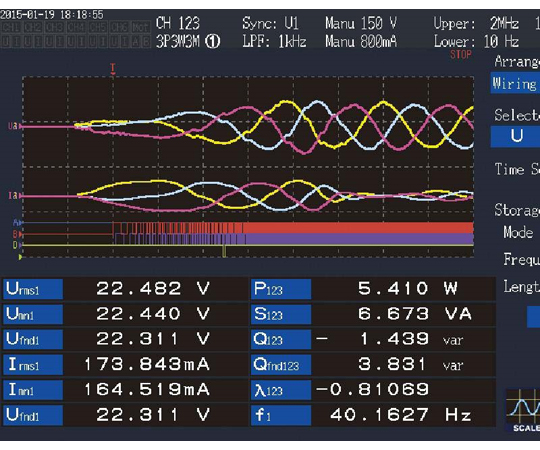Click the circled 1 wiring indicator

point(212,42)
